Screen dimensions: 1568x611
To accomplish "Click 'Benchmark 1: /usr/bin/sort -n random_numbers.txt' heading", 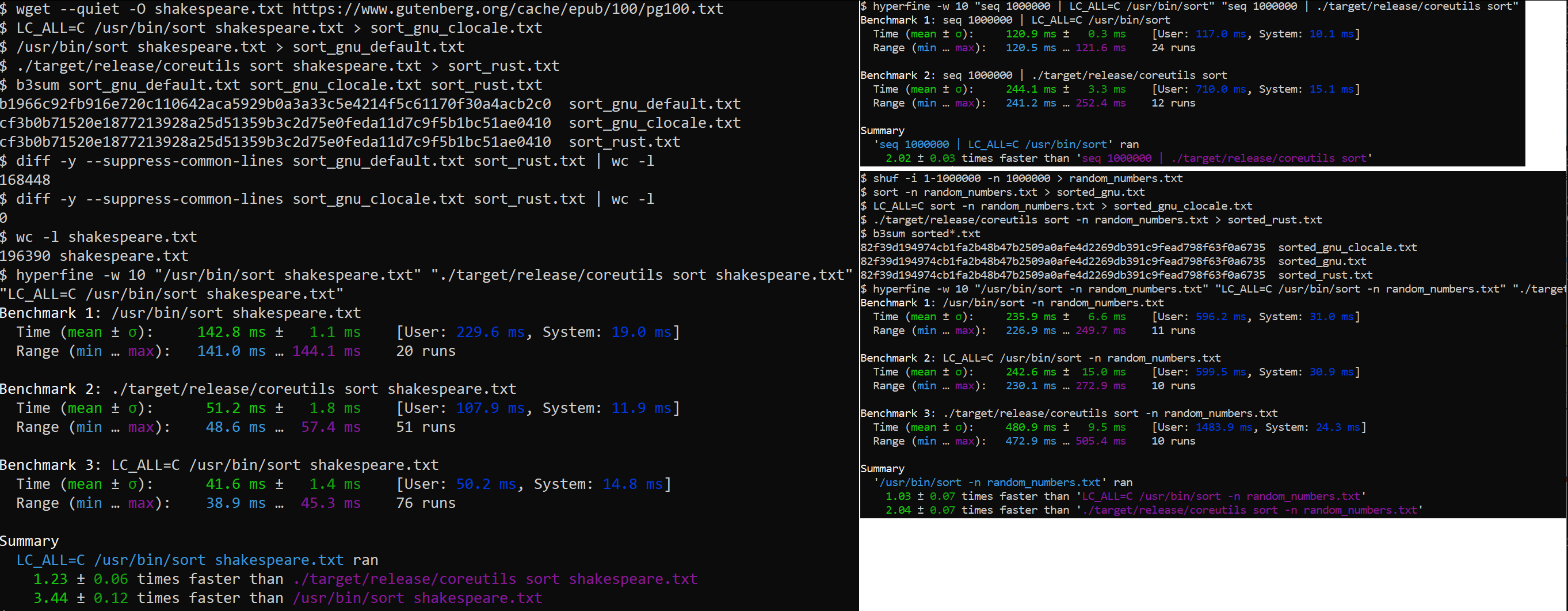I will tap(1012, 303).
